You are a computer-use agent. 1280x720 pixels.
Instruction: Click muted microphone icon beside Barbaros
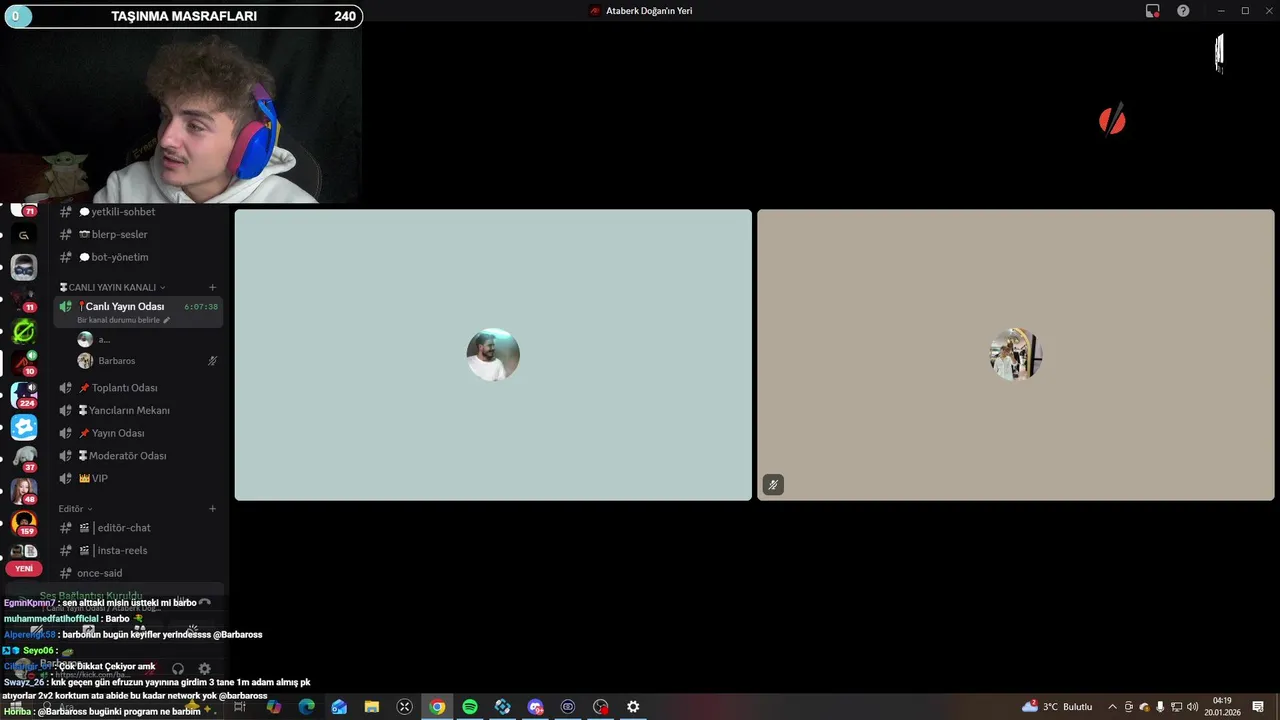tap(212, 361)
